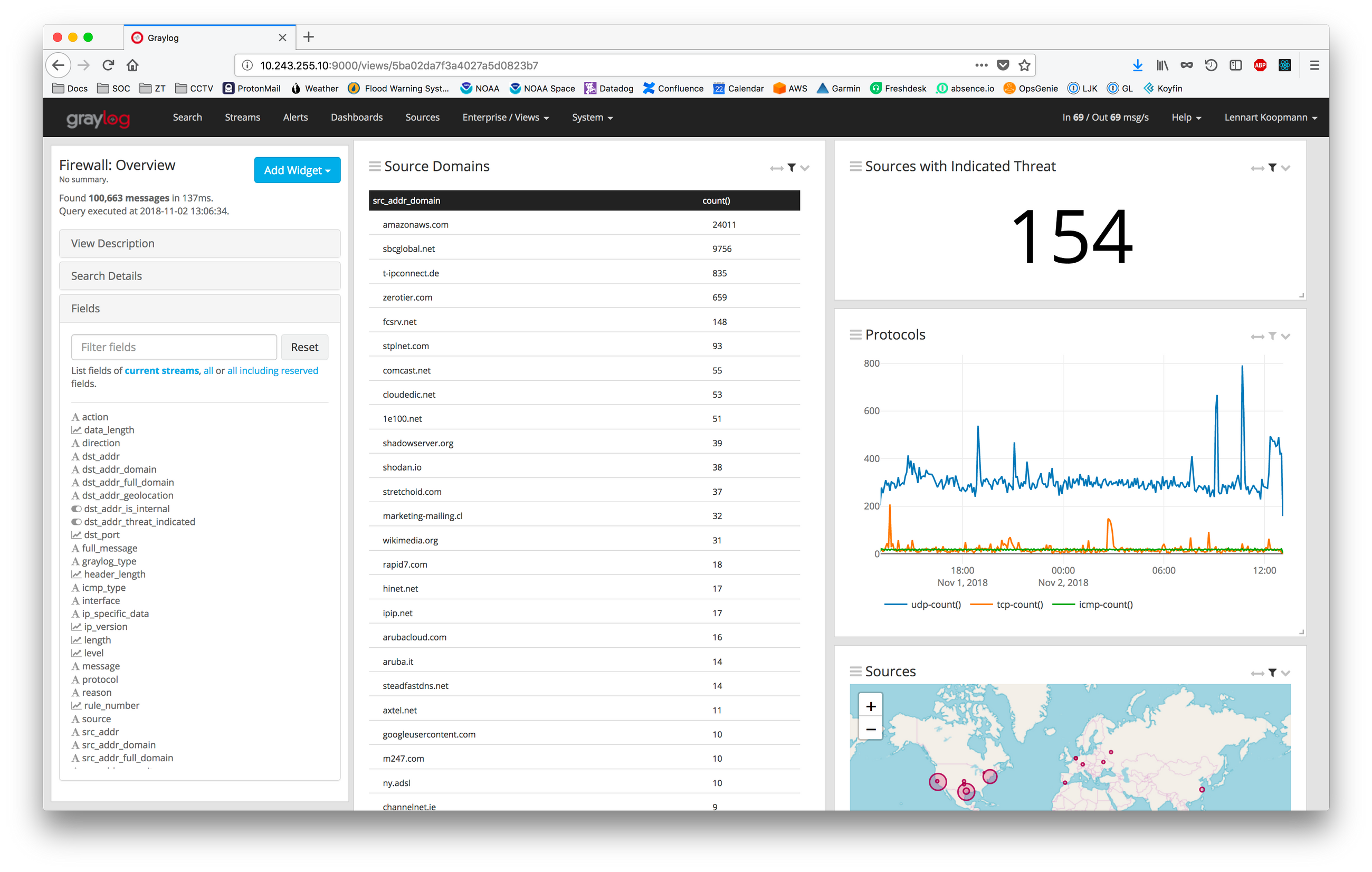
Task: Click into the Filter fields input
Action: pyautogui.click(x=174, y=347)
